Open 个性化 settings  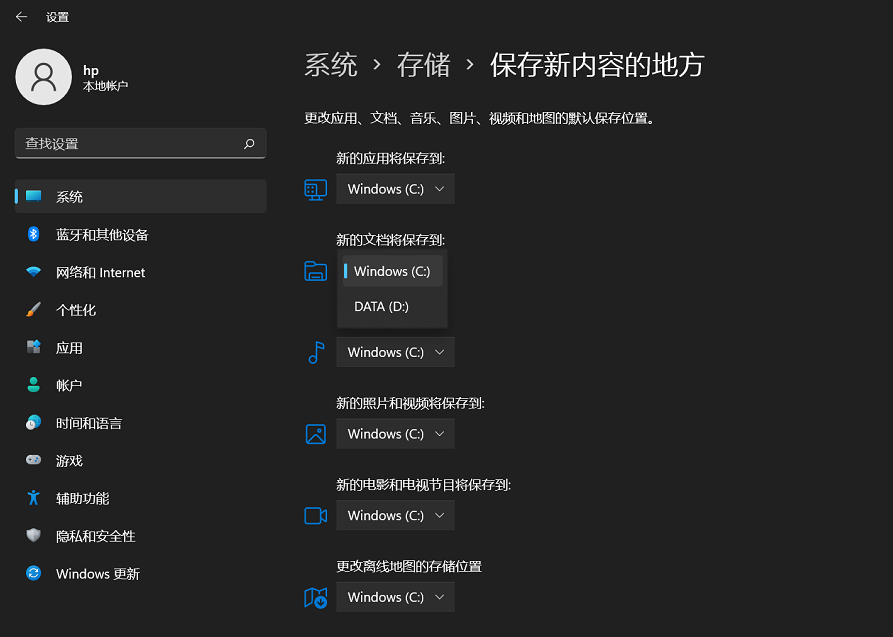[x=141, y=309]
